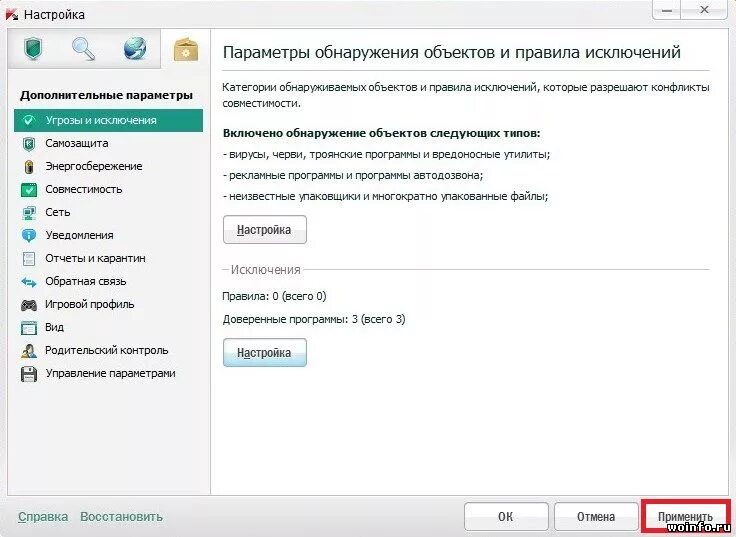Go to Самозащита settings

coord(108,143)
